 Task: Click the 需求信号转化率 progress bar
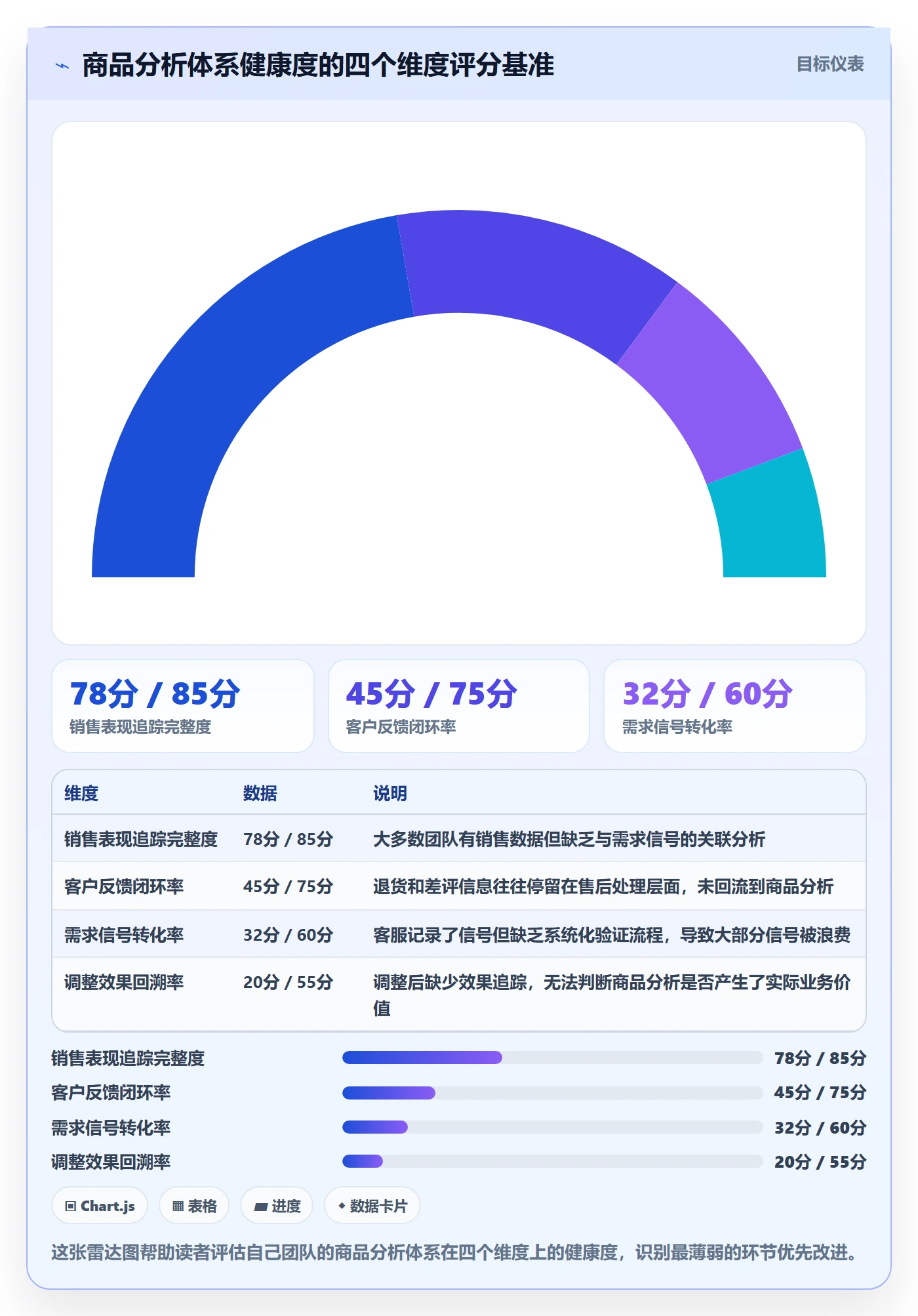(552, 1127)
